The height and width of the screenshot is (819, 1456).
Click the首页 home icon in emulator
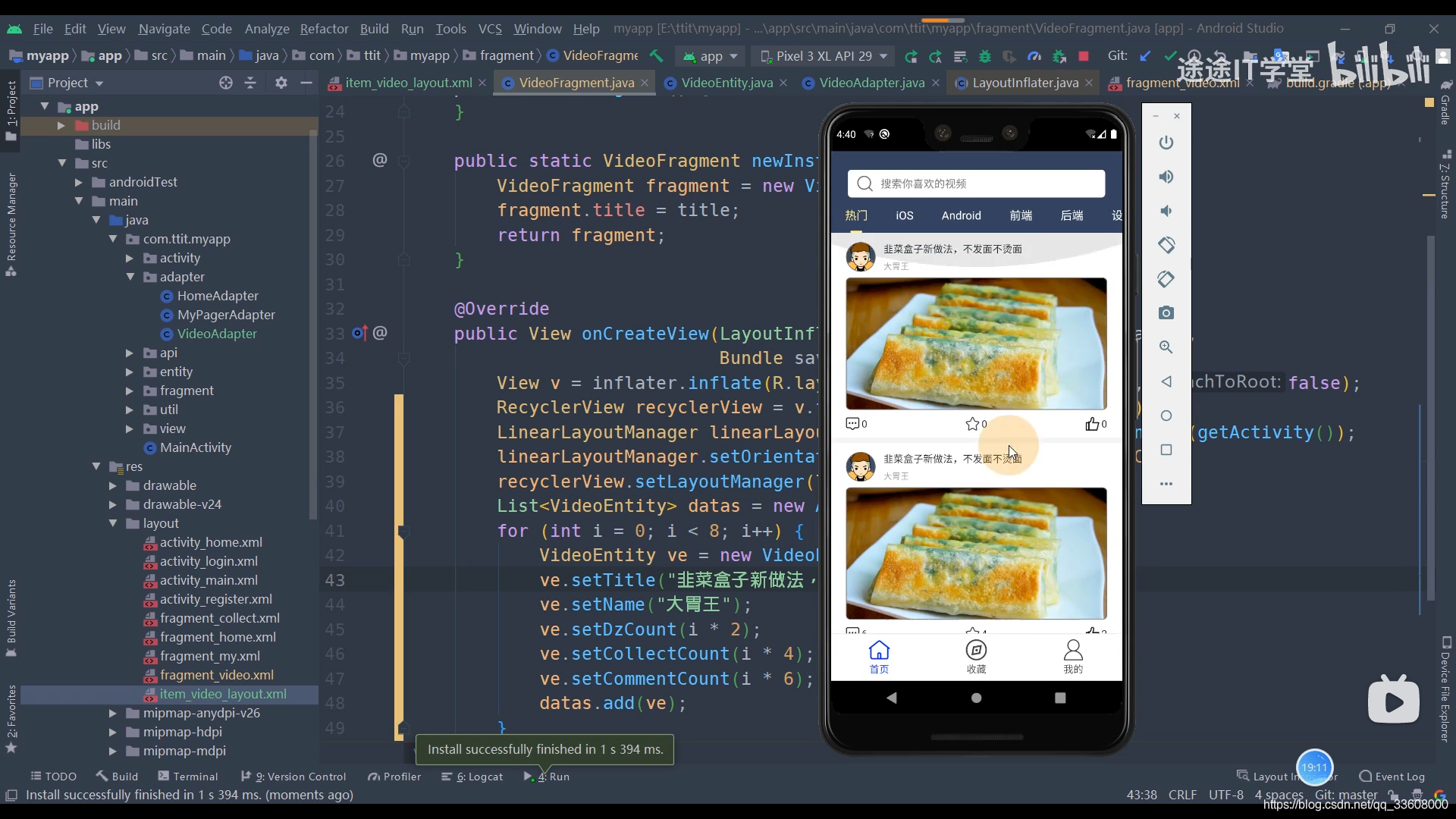pyautogui.click(x=879, y=657)
